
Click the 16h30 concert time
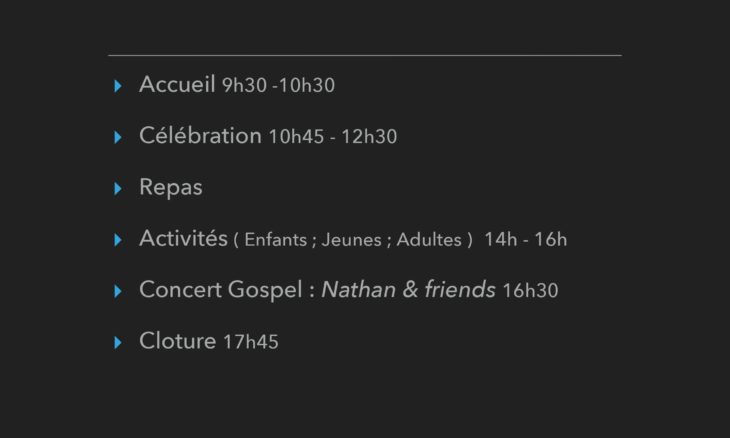point(530,290)
